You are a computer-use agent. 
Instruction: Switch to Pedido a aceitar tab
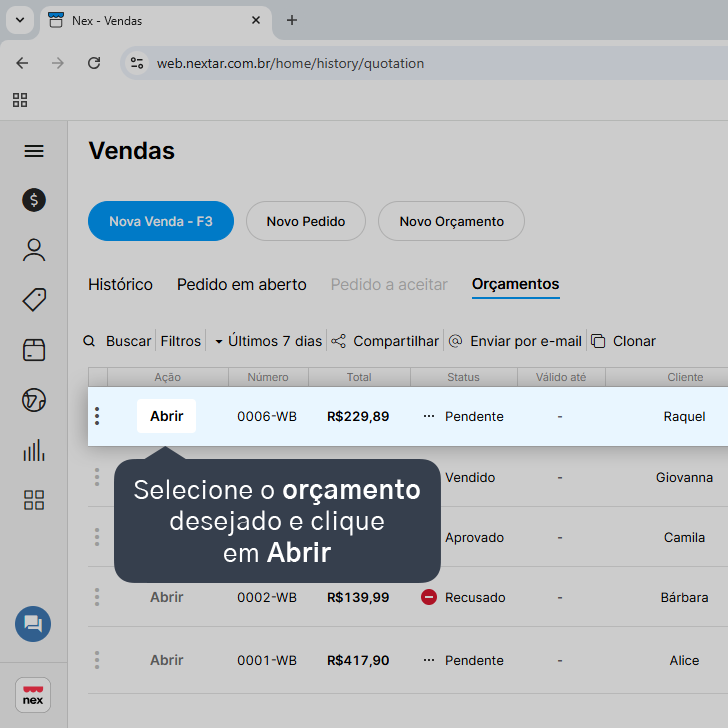click(x=389, y=284)
